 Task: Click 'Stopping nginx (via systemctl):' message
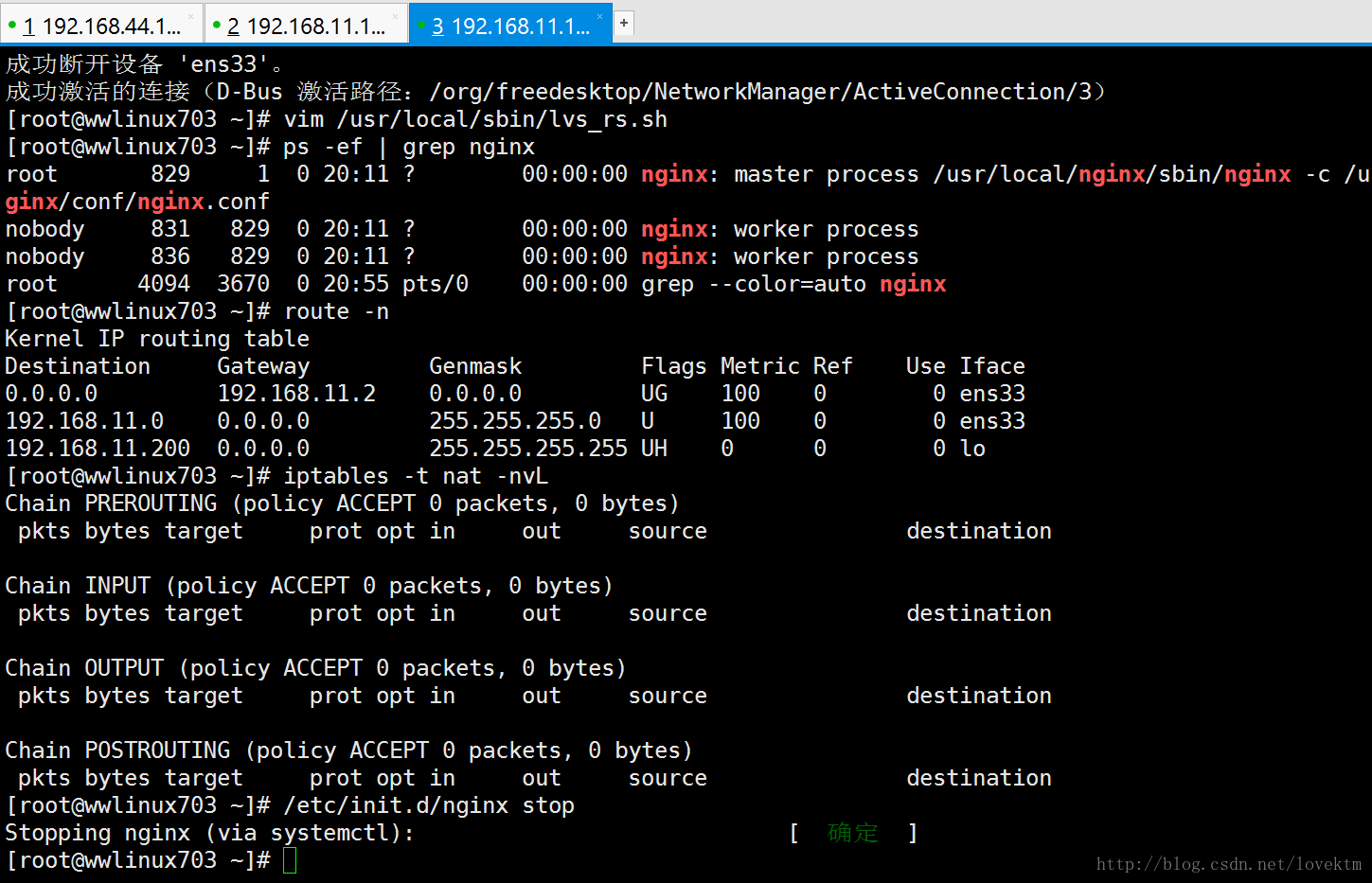point(209,833)
